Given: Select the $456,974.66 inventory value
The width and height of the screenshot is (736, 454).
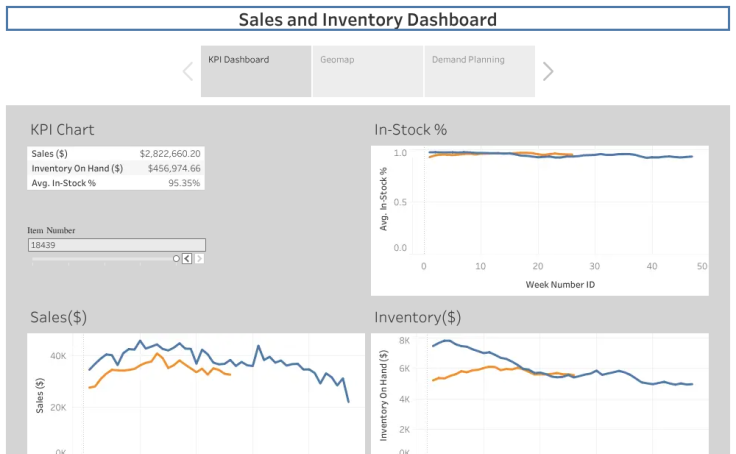Looking at the screenshot, I should click(174, 168).
